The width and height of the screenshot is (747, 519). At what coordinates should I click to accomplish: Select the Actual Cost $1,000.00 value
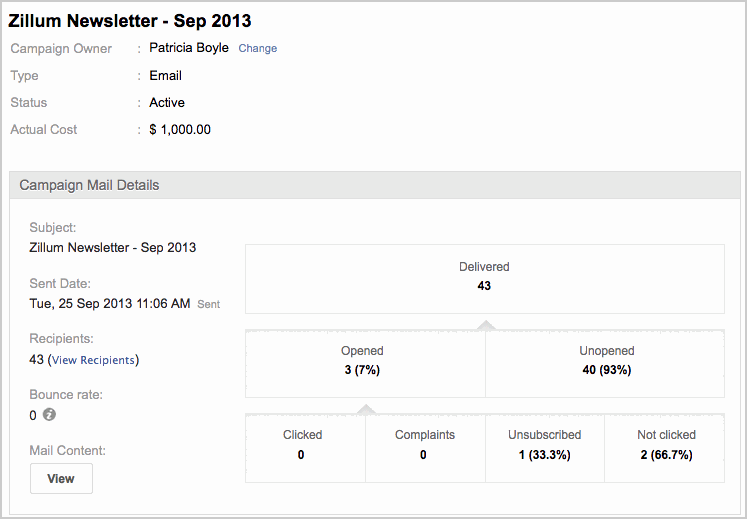pos(180,130)
